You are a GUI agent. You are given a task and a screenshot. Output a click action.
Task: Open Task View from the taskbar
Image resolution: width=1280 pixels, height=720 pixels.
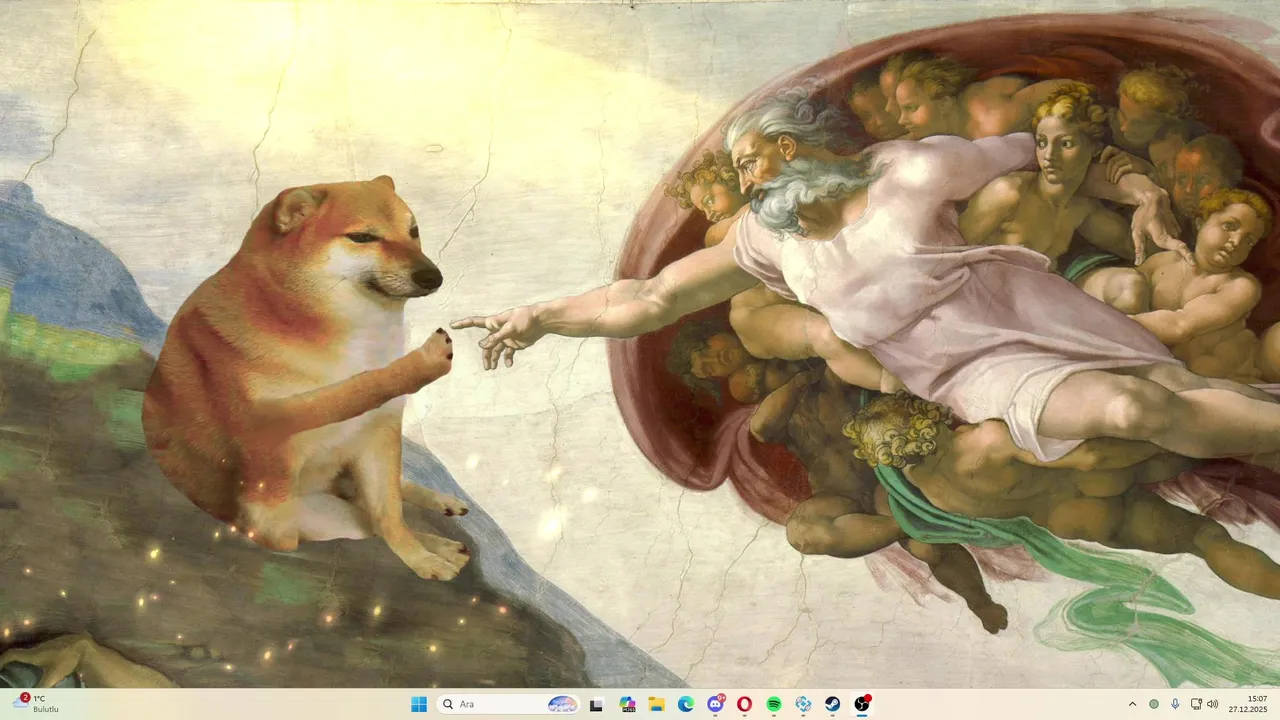(x=596, y=704)
